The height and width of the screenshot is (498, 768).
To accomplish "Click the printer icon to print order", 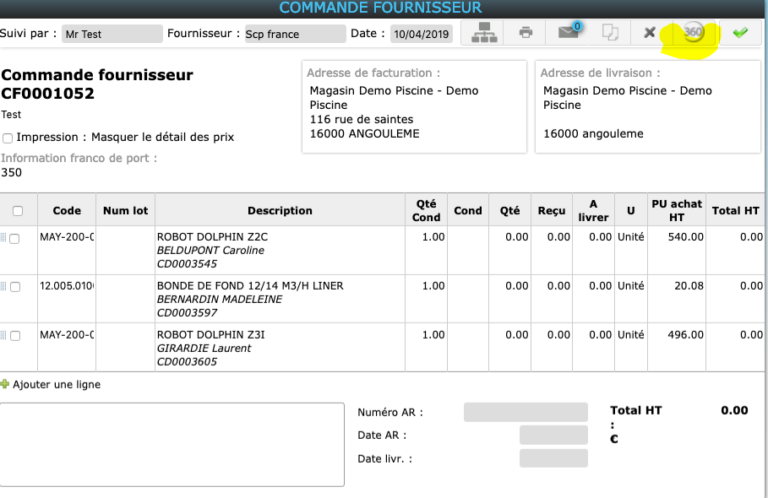I will [526, 33].
